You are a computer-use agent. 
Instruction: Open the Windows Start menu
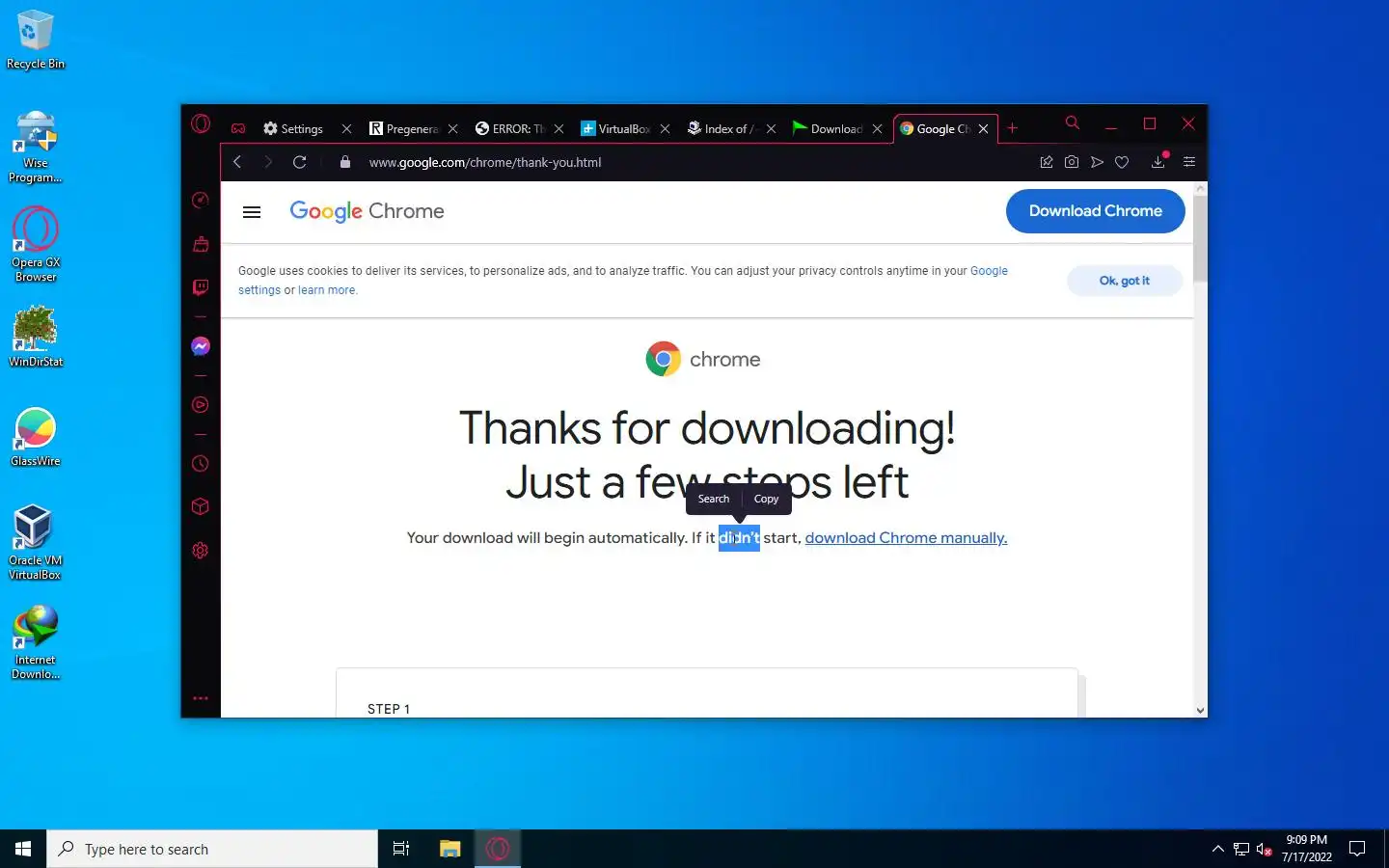point(23,849)
